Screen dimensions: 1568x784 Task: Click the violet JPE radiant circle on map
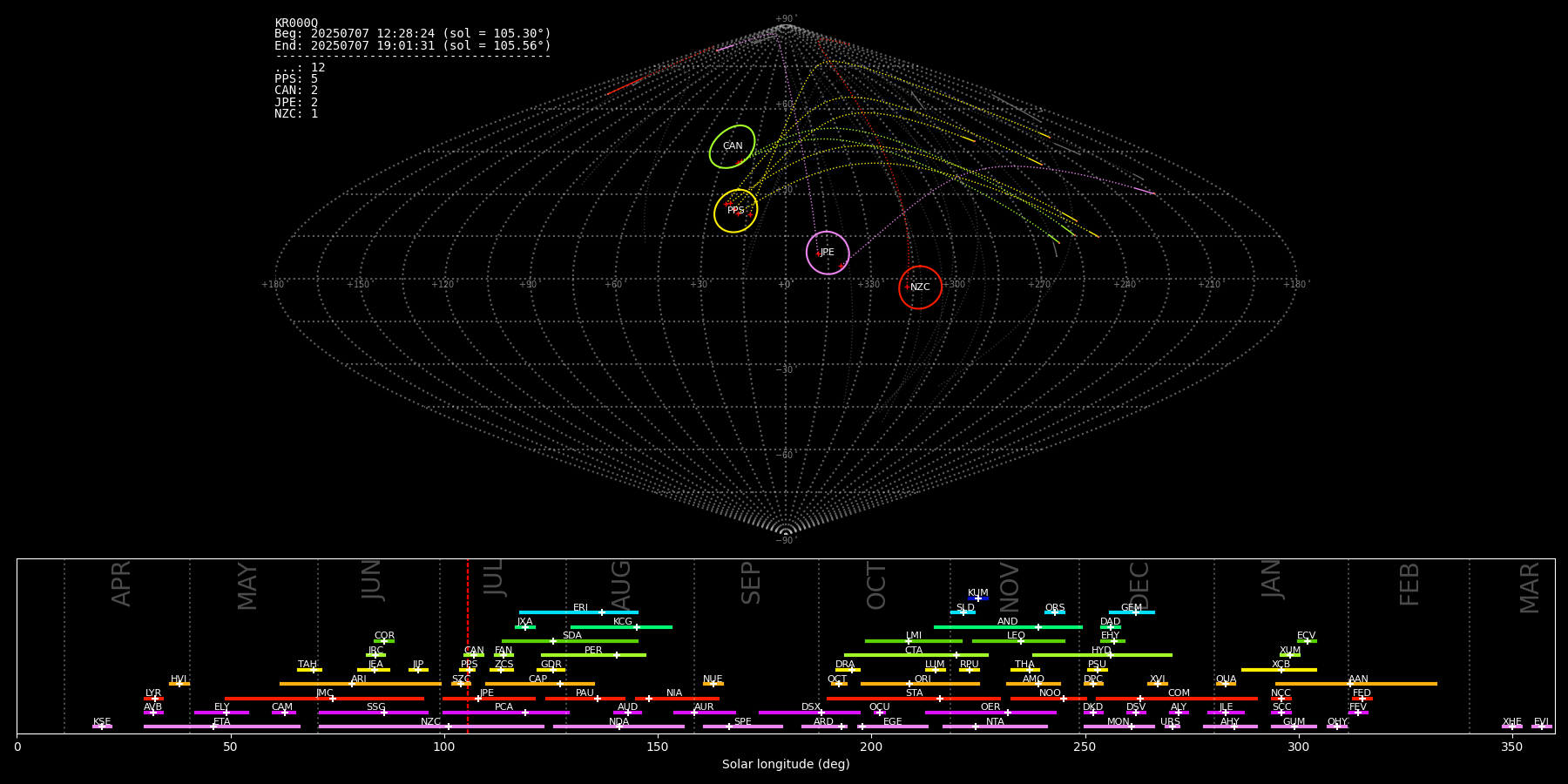click(828, 253)
